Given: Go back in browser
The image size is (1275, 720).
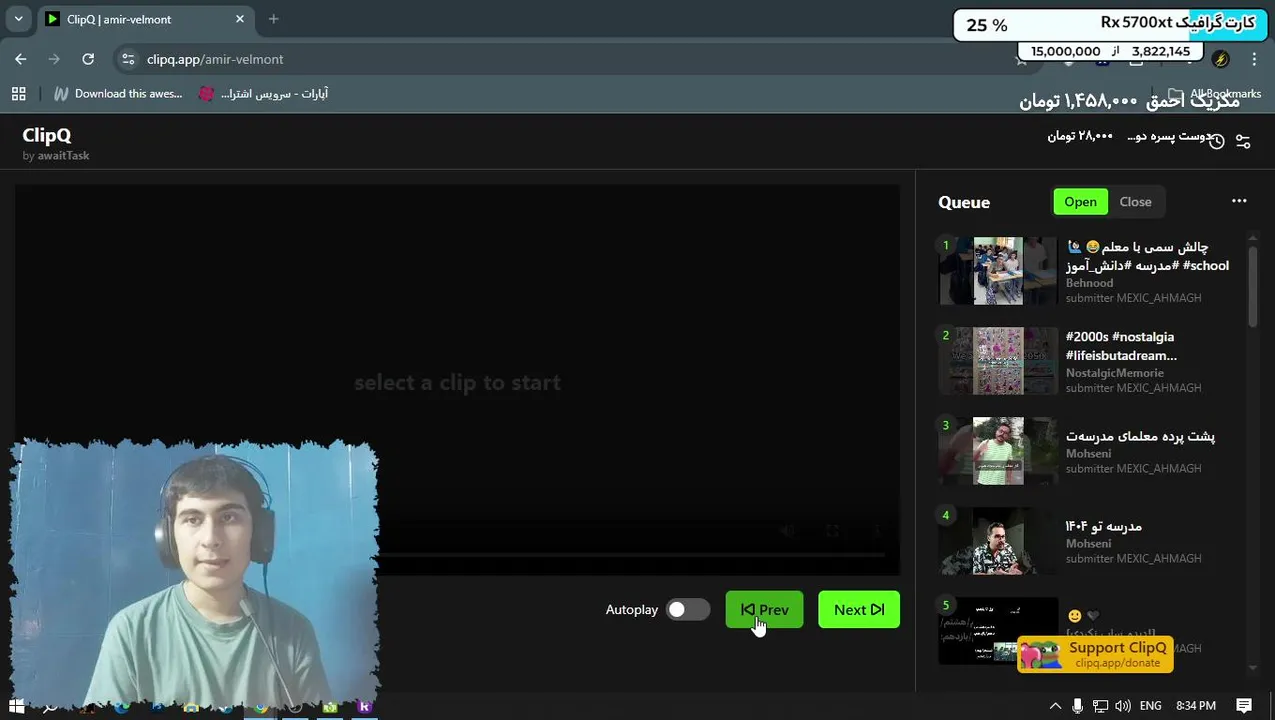Looking at the screenshot, I should pyautogui.click(x=21, y=59).
